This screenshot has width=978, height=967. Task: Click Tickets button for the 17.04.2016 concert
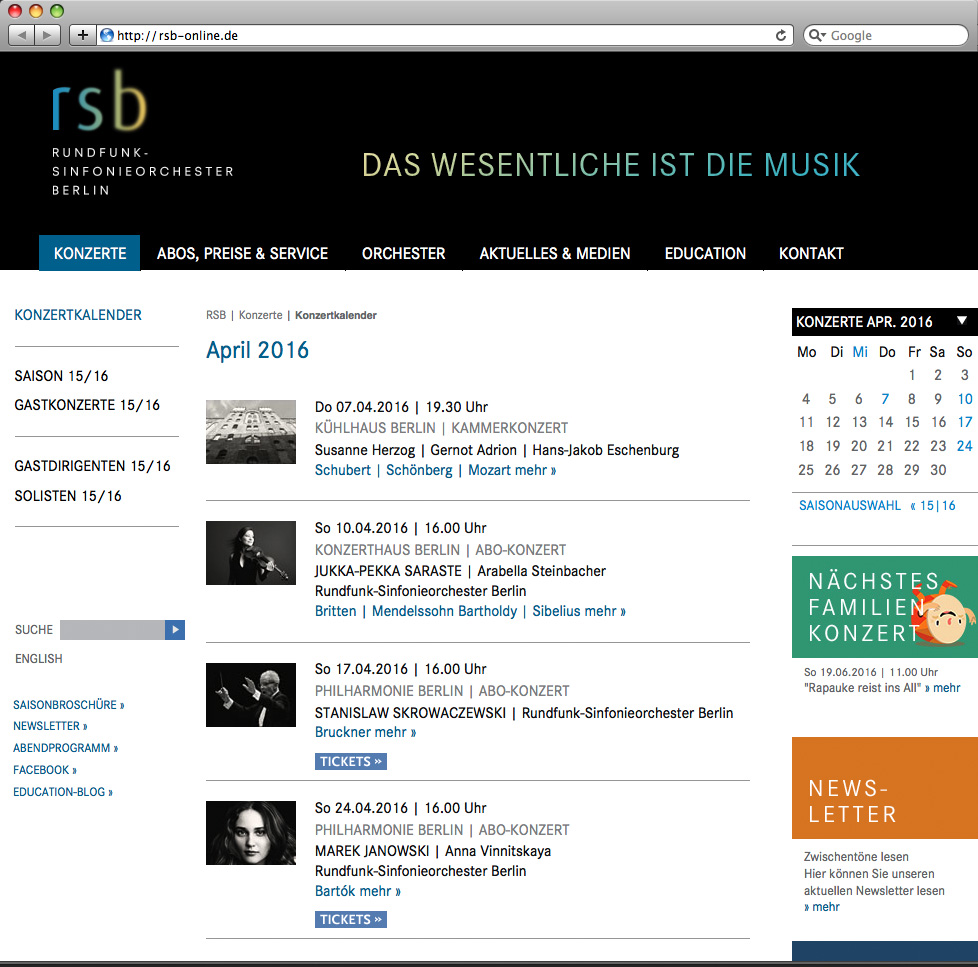click(x=350, y=761)
